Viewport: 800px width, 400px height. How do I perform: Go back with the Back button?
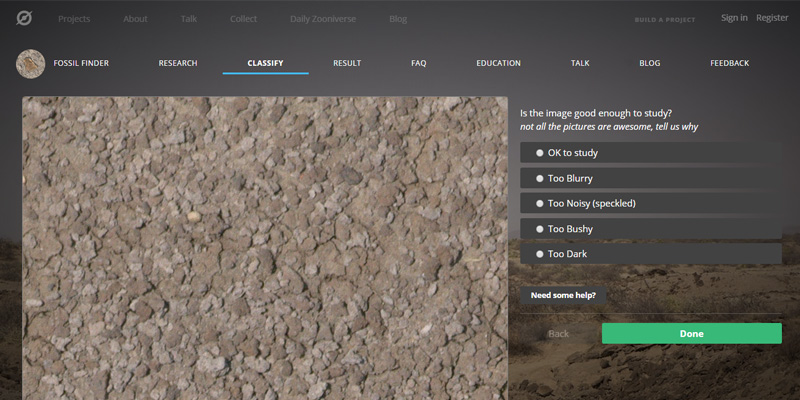(558, 334)
